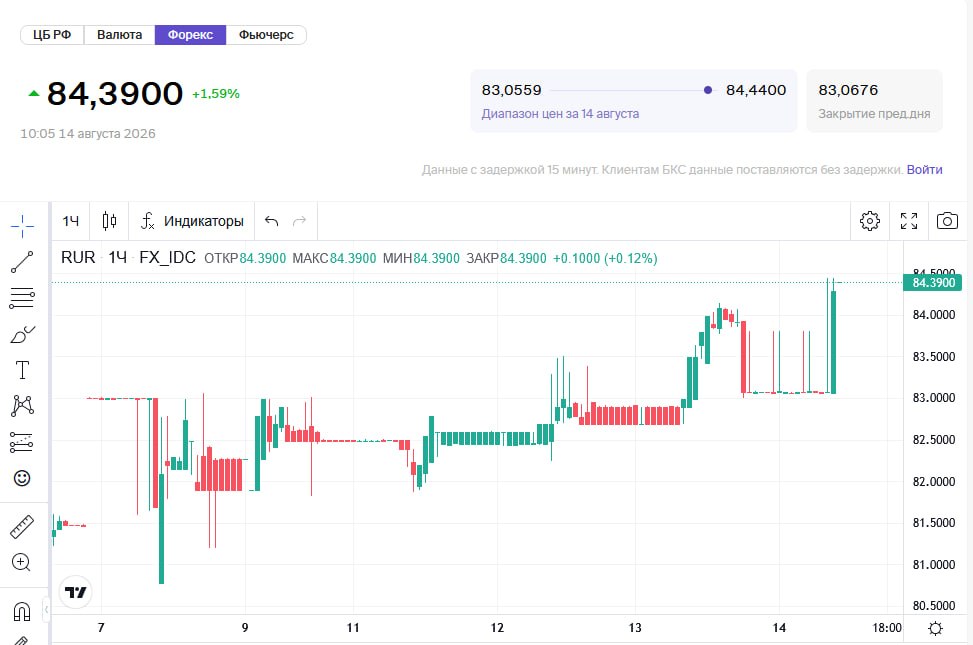The width and height of the screenshot is (973, 645).
Task: Follow the Войти login link
Action: 925,169
